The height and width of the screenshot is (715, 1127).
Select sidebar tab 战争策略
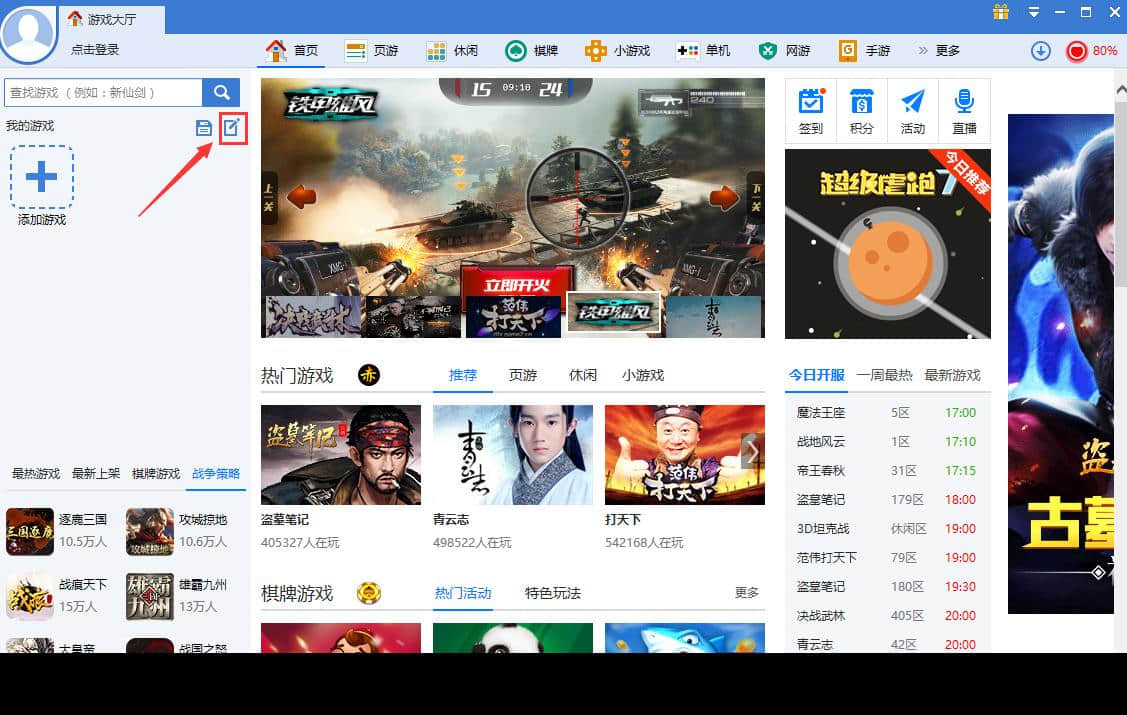tap(216, 474)
